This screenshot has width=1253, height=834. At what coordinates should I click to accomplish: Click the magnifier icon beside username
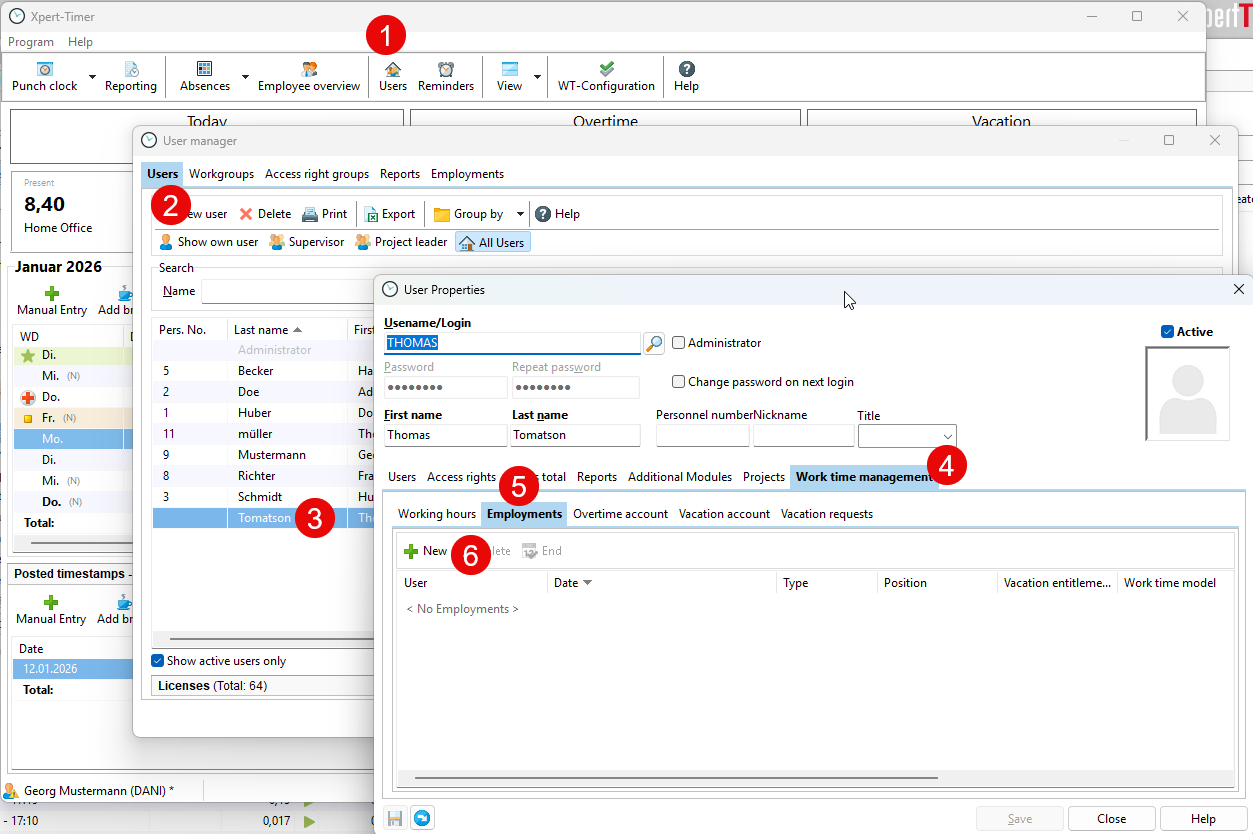point(653,343)
